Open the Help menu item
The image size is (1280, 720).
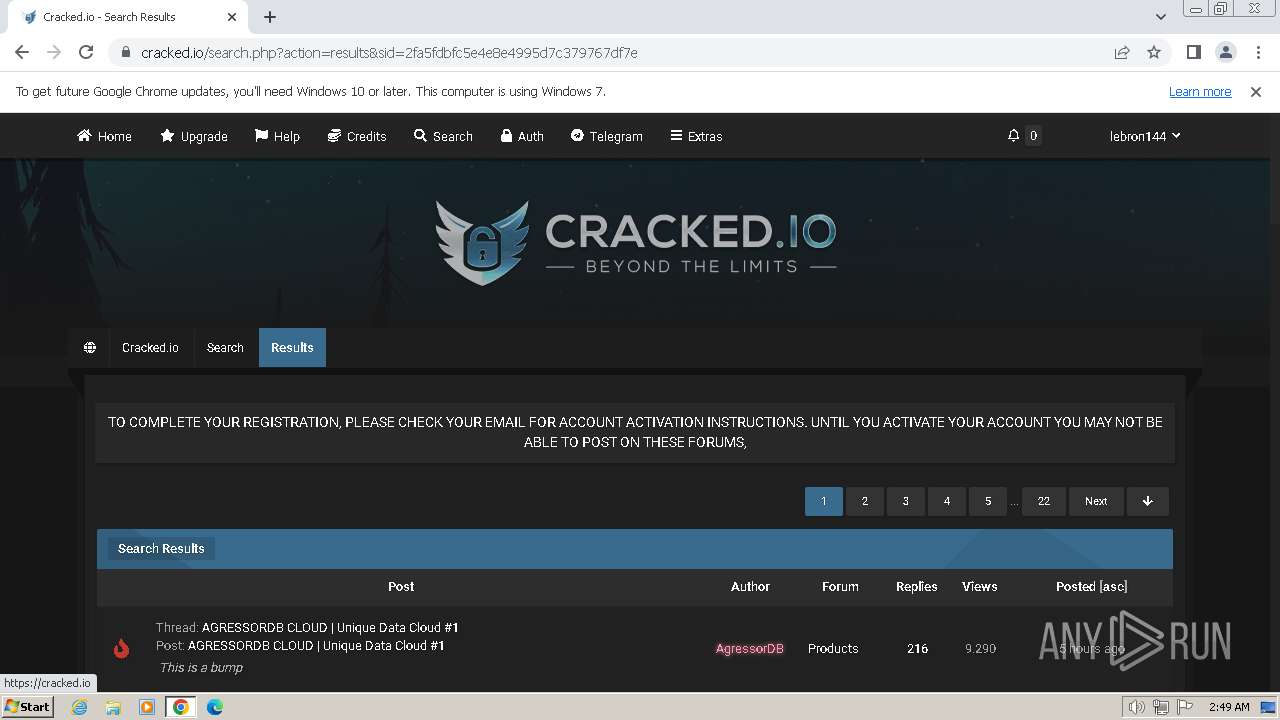click(277, 136)
